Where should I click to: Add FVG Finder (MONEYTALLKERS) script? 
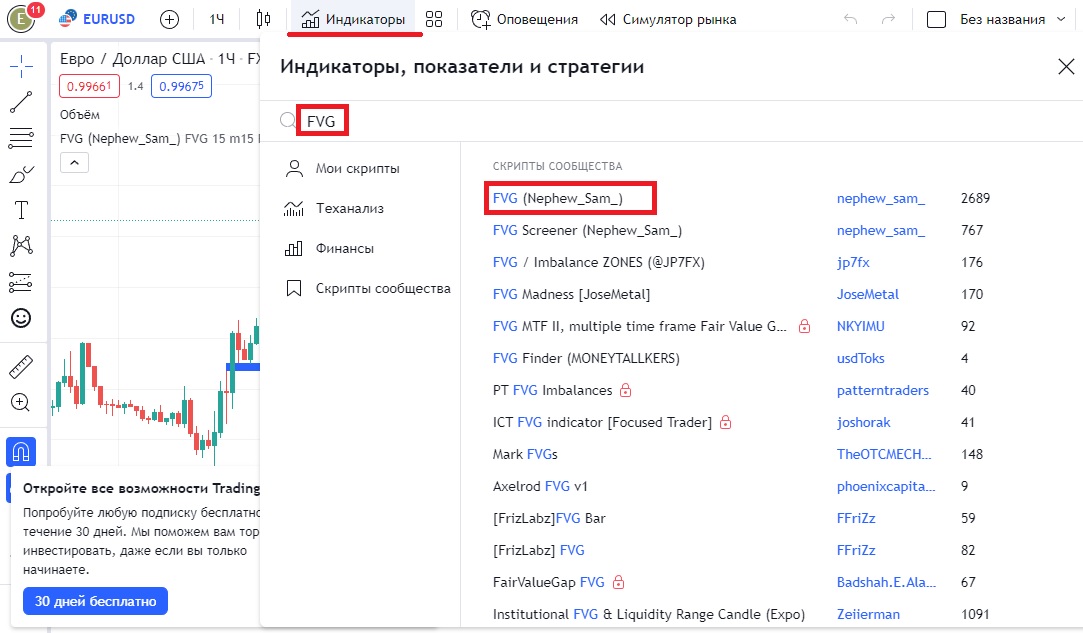586,358
